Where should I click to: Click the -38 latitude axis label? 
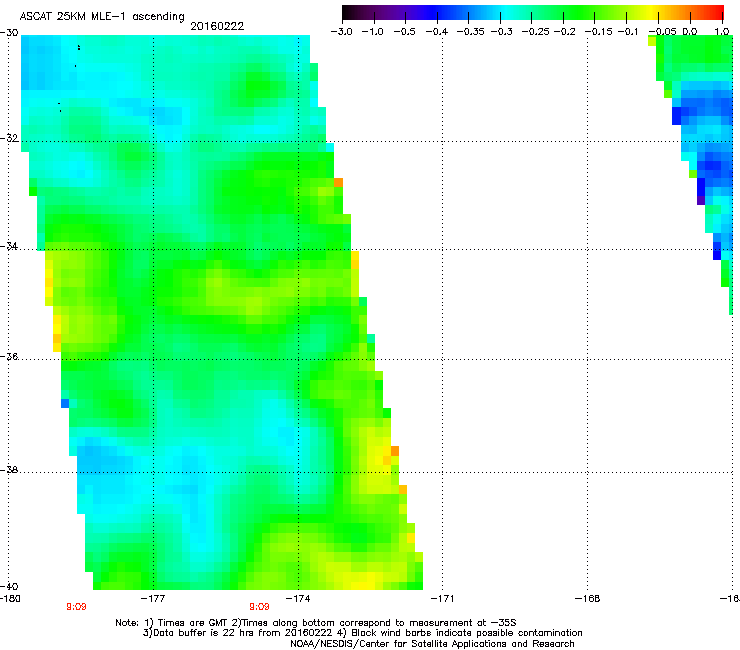pos(9,470)
